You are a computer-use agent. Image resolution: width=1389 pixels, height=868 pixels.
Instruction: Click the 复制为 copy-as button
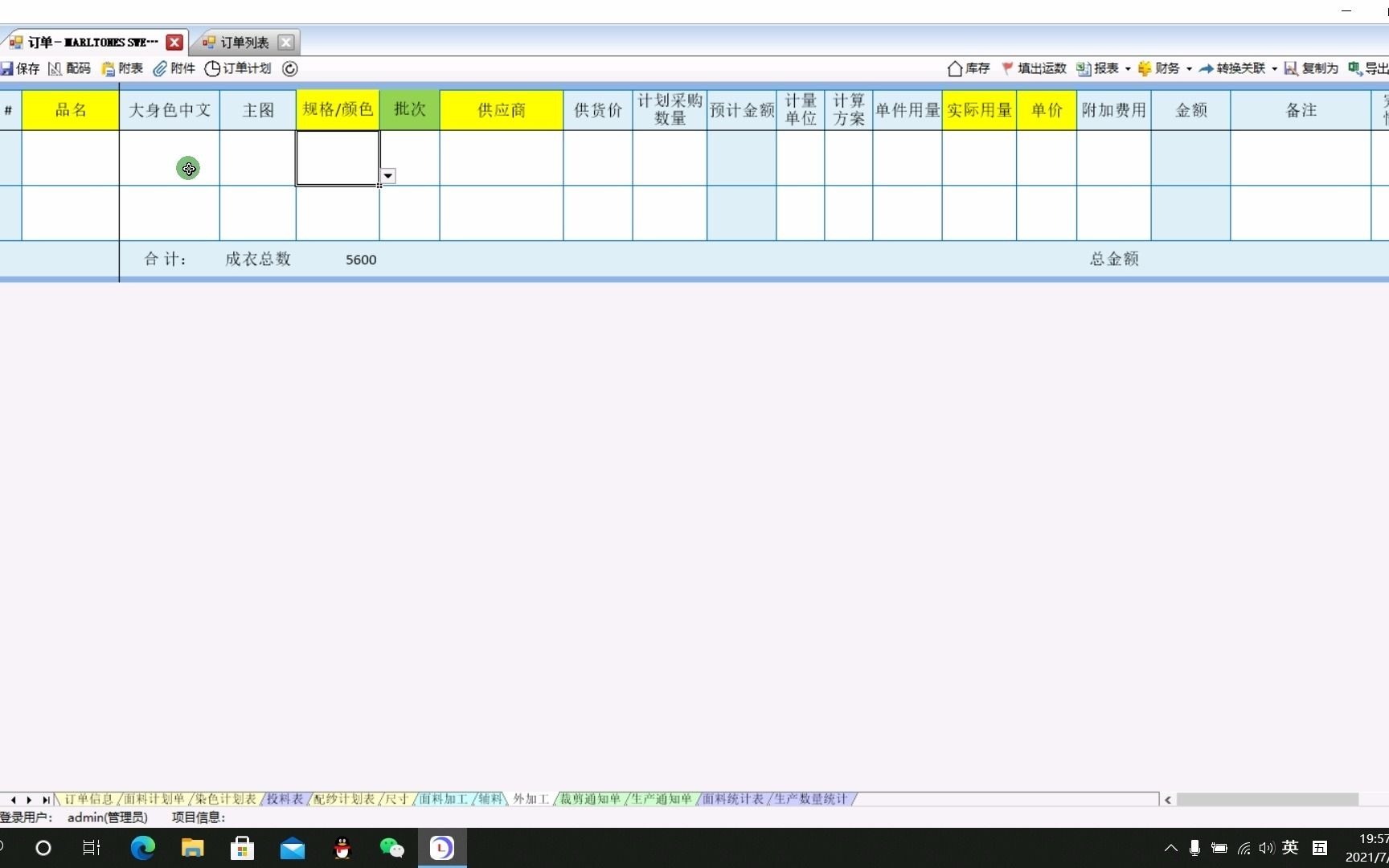[1311, 68]
